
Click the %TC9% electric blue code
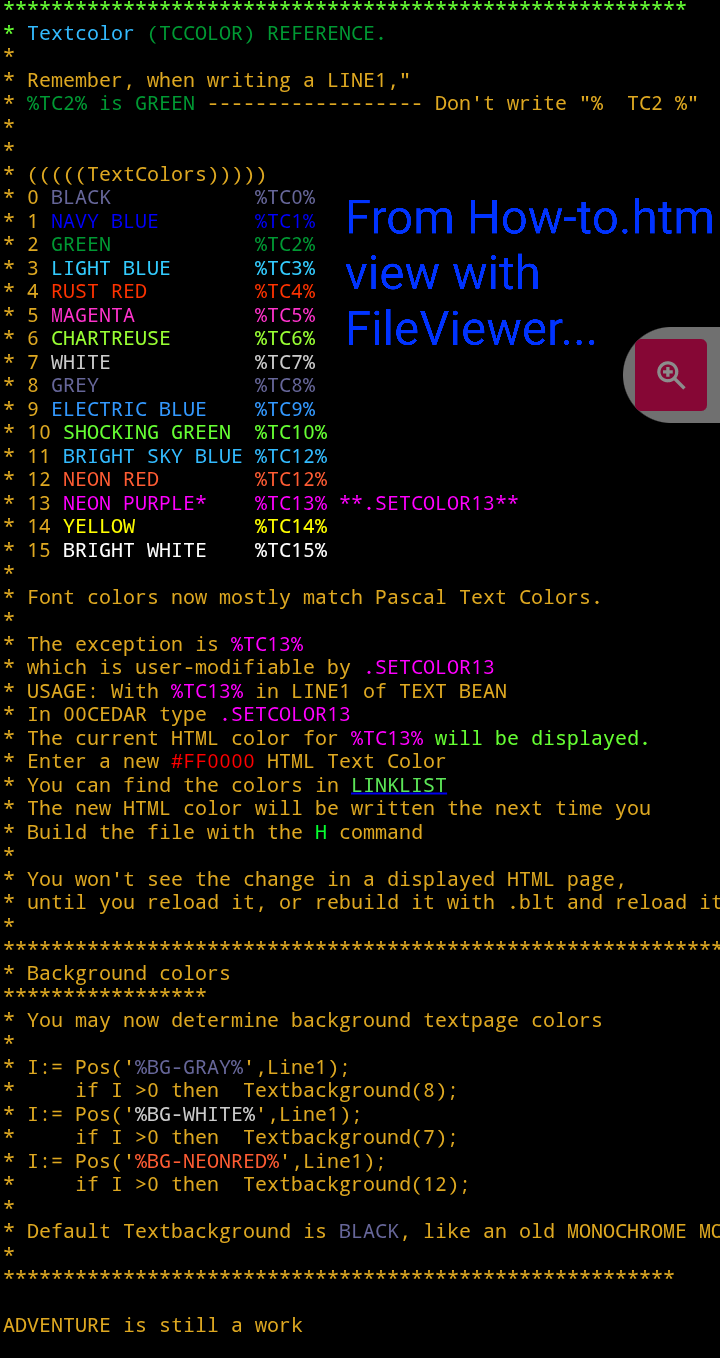285,409
